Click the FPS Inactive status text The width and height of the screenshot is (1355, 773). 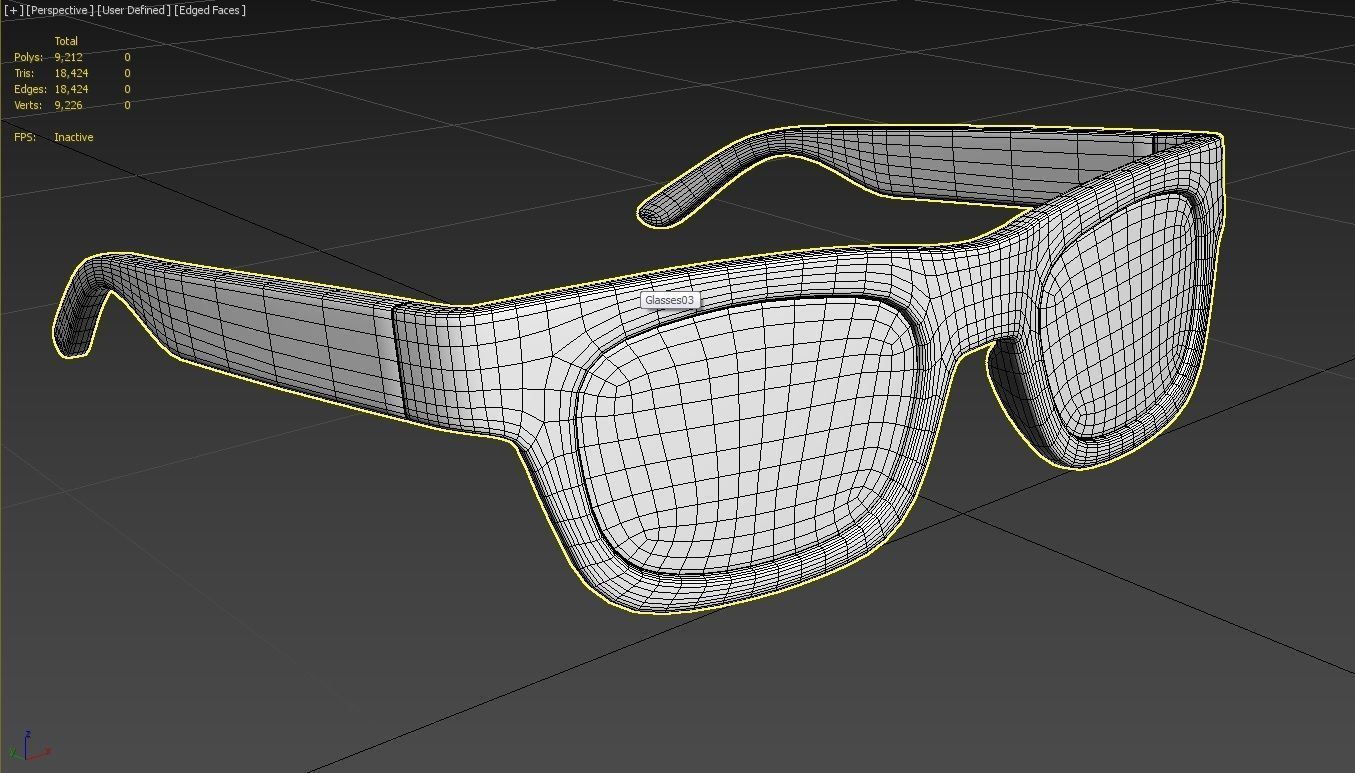click(x=73, y=137)
